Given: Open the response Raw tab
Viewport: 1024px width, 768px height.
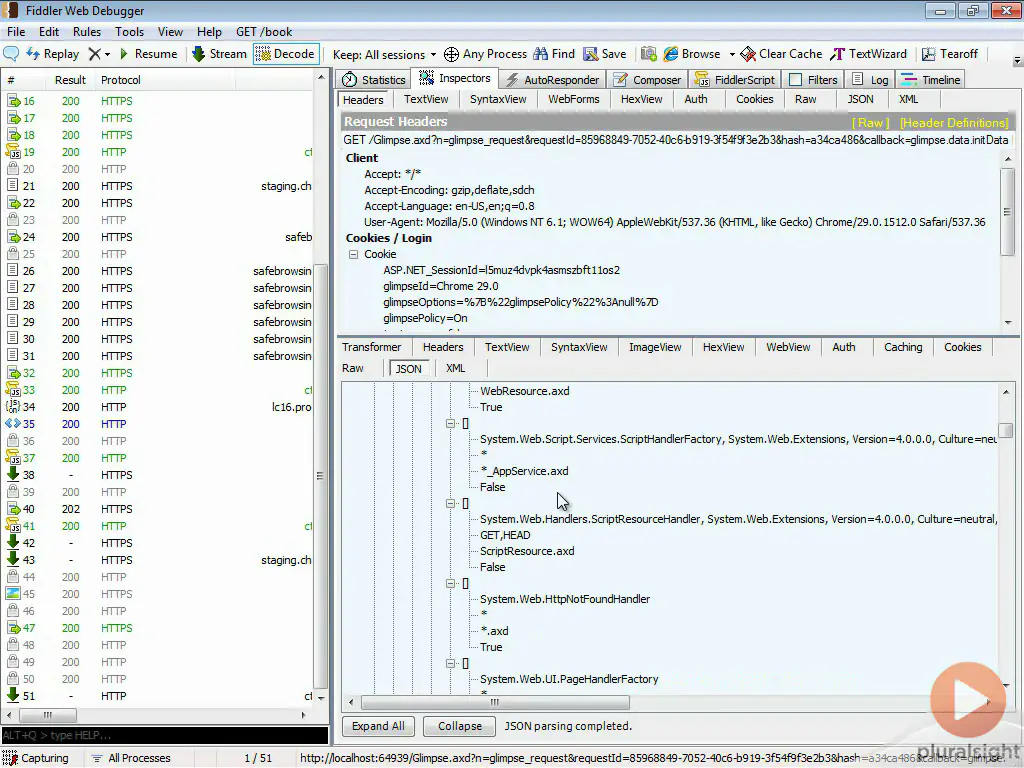Looking at the screenshot, I should pos(353,368).
